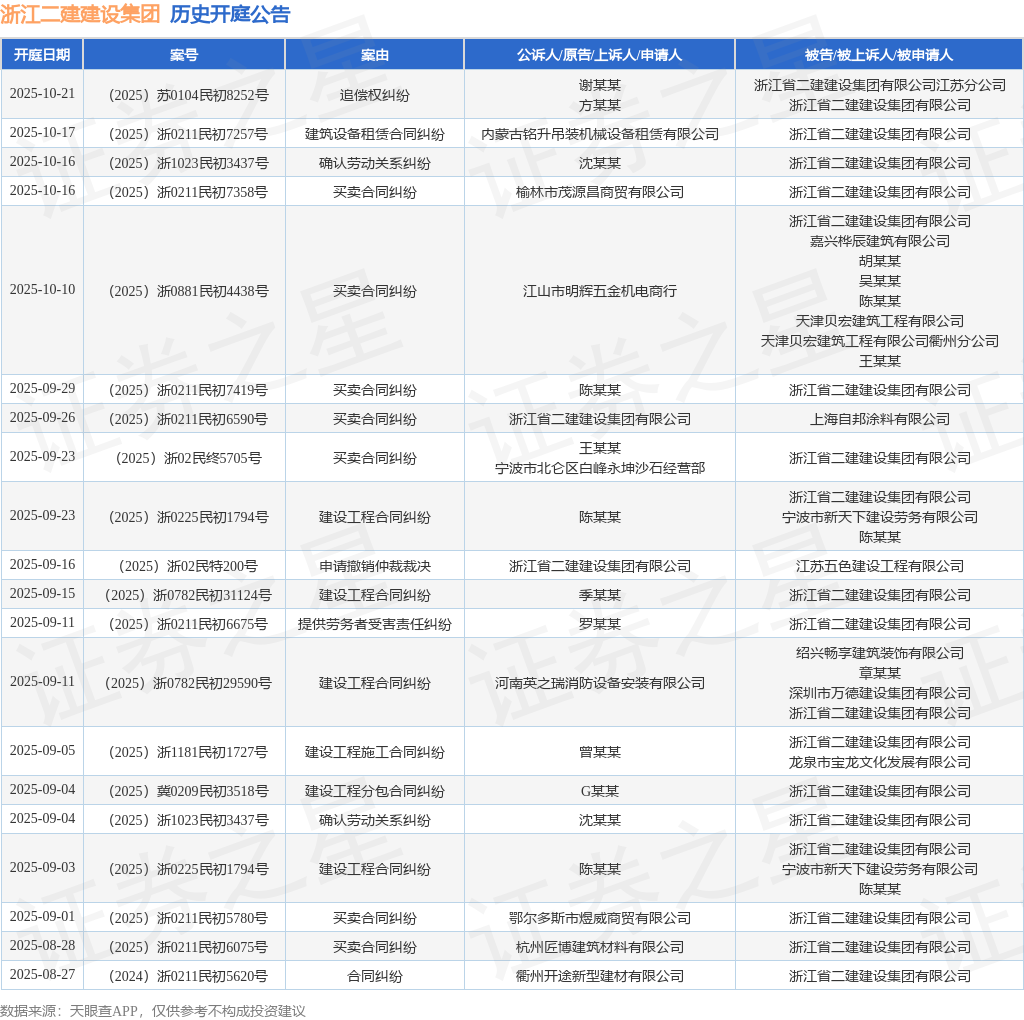
Task: Click 河南英之瑞消防设备安装有限公司
Action: (600, 683)
